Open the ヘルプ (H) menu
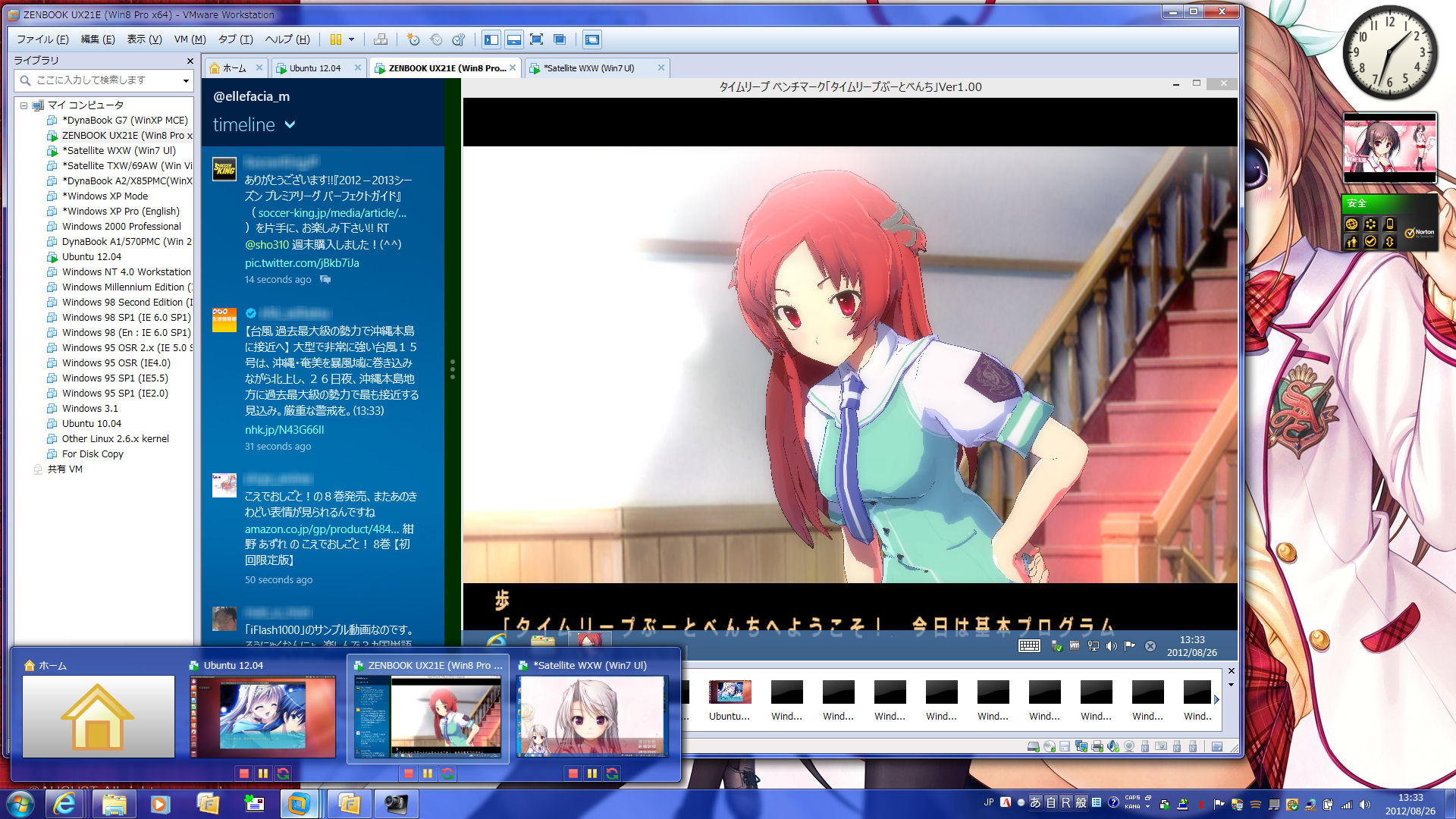Screen dimensions: 1456x819 coord(287,39)
